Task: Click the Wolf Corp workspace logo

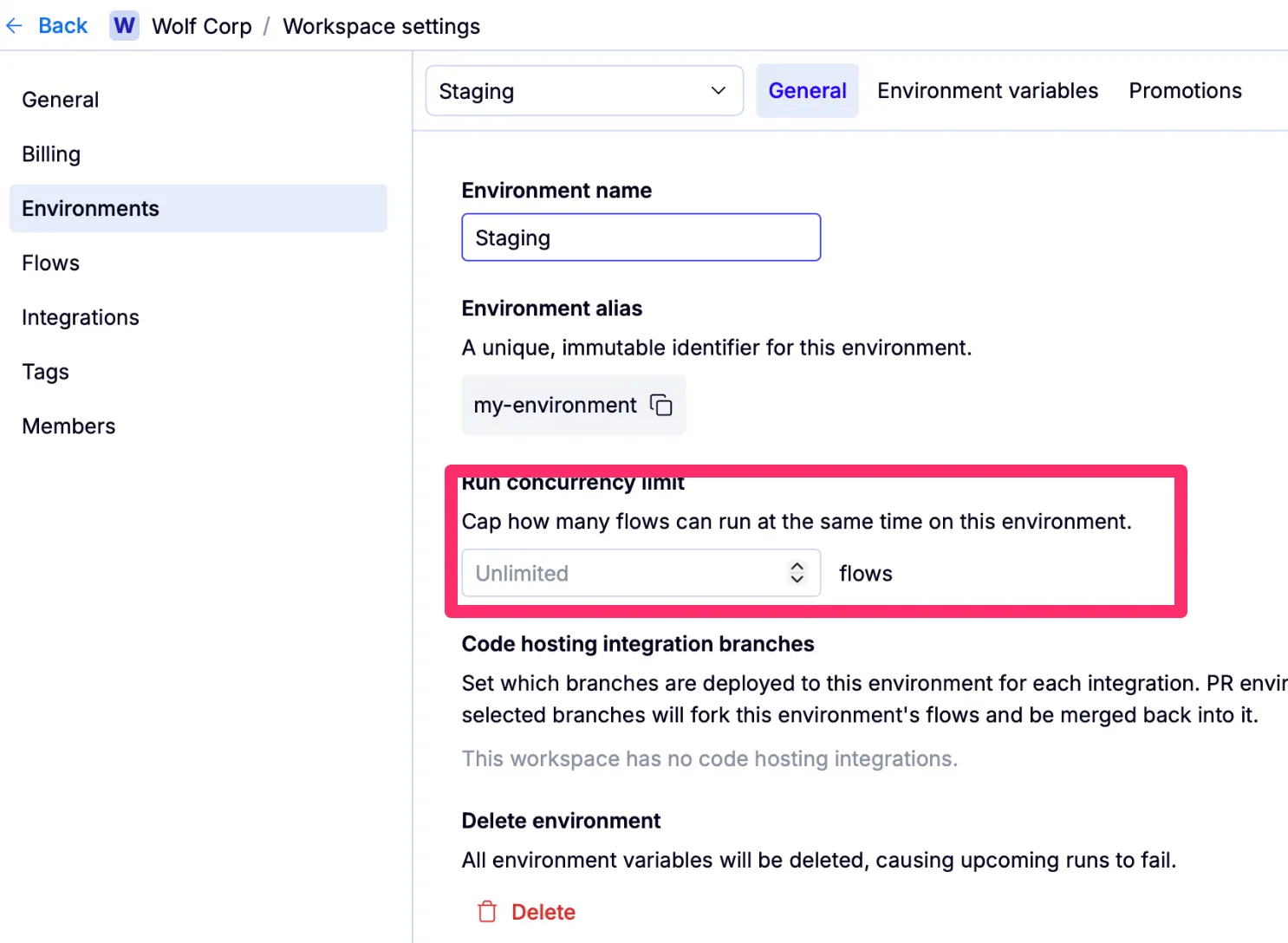Action: (124, 26)
